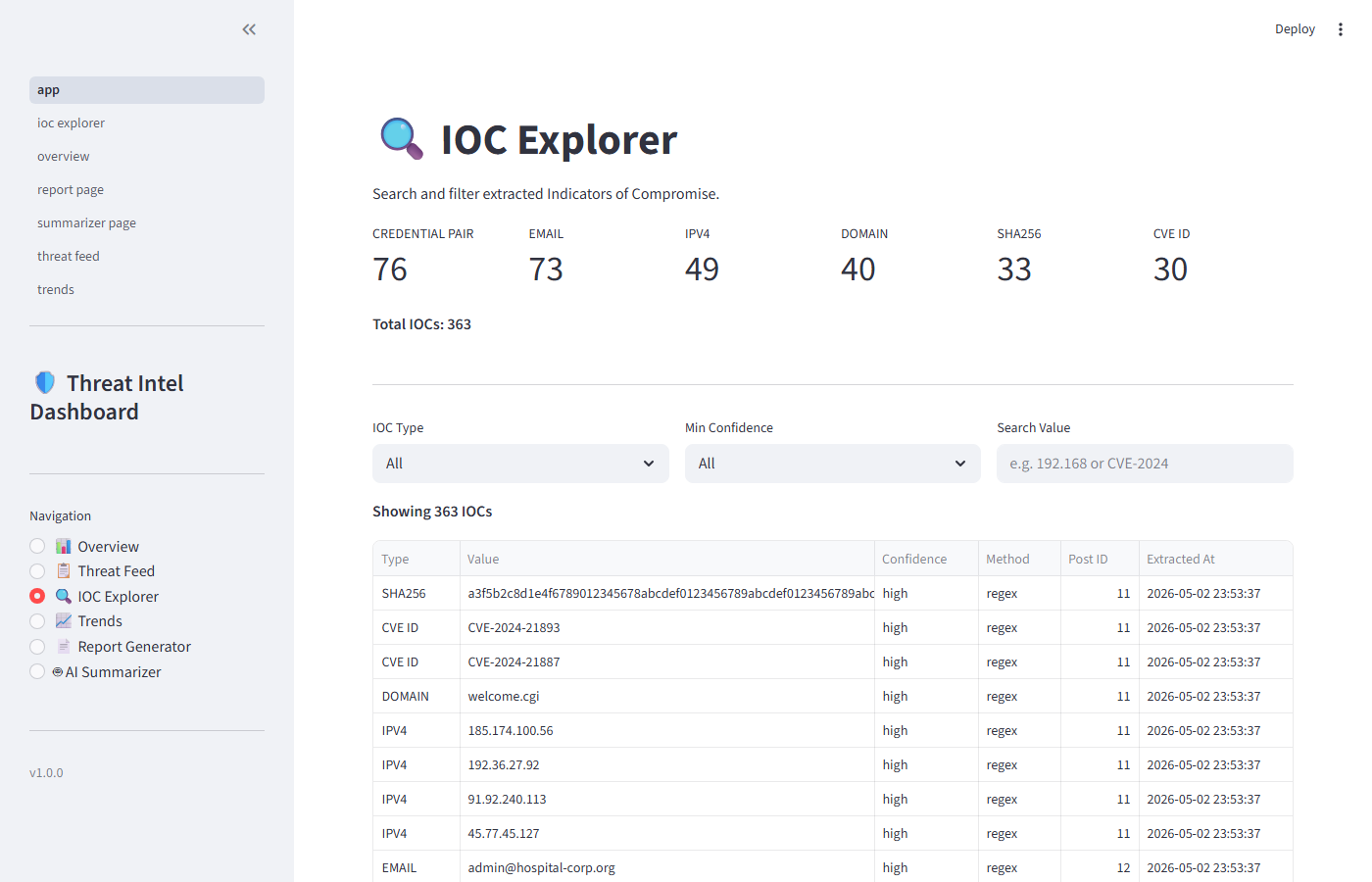Click the document icon beside Report Generator

tap(64, 646)
